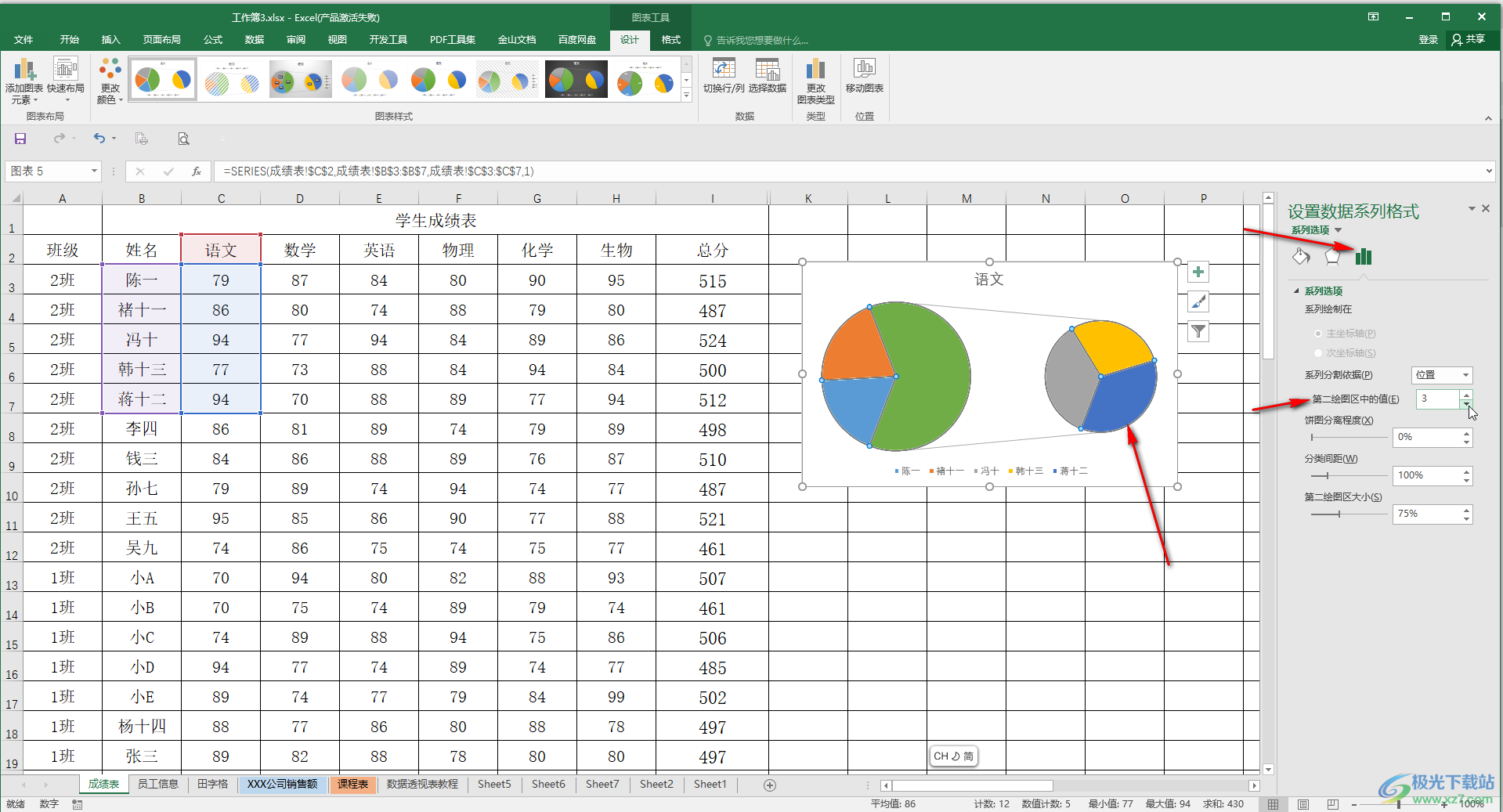Open the Add Chart Element menu
The width and height of the screenshot is (1503, 812).
pos(23,81)
